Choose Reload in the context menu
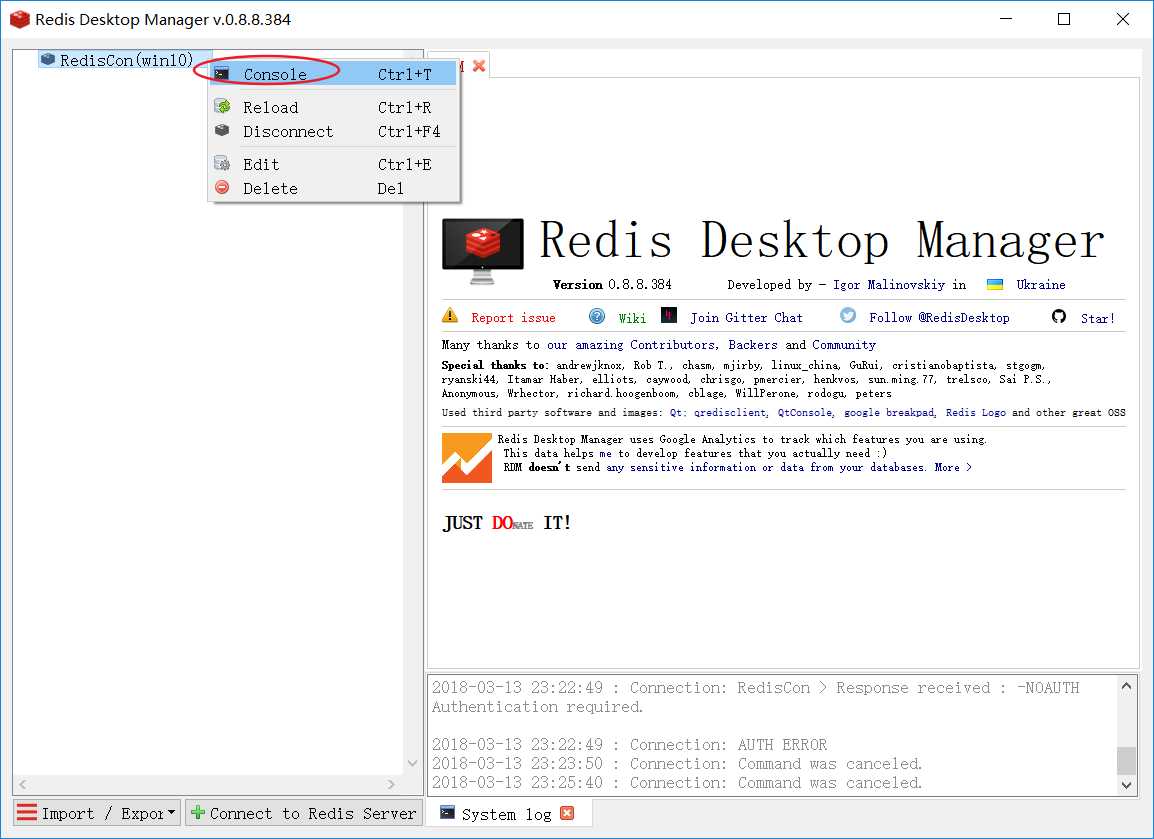This screenshot has height=839, width=1154. tap(333, 107)
